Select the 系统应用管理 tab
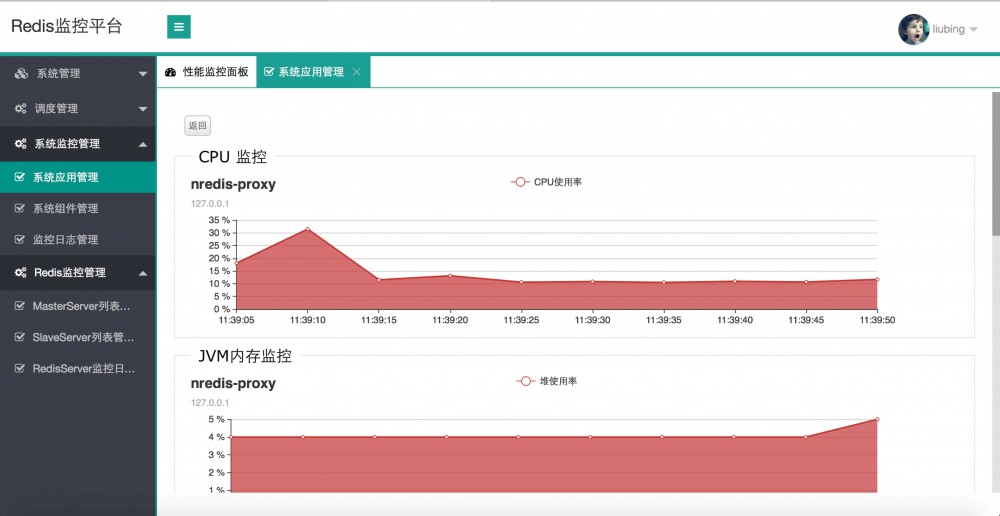 311,72
